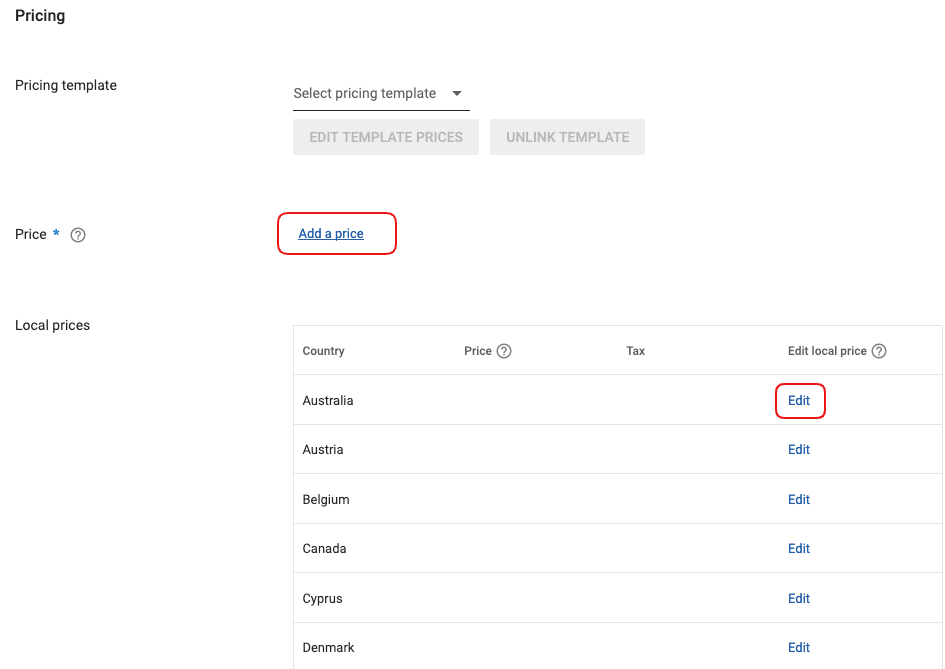Edit the local price for Australia
This screenshot has height=669, width=945.
tap(799, 401)
